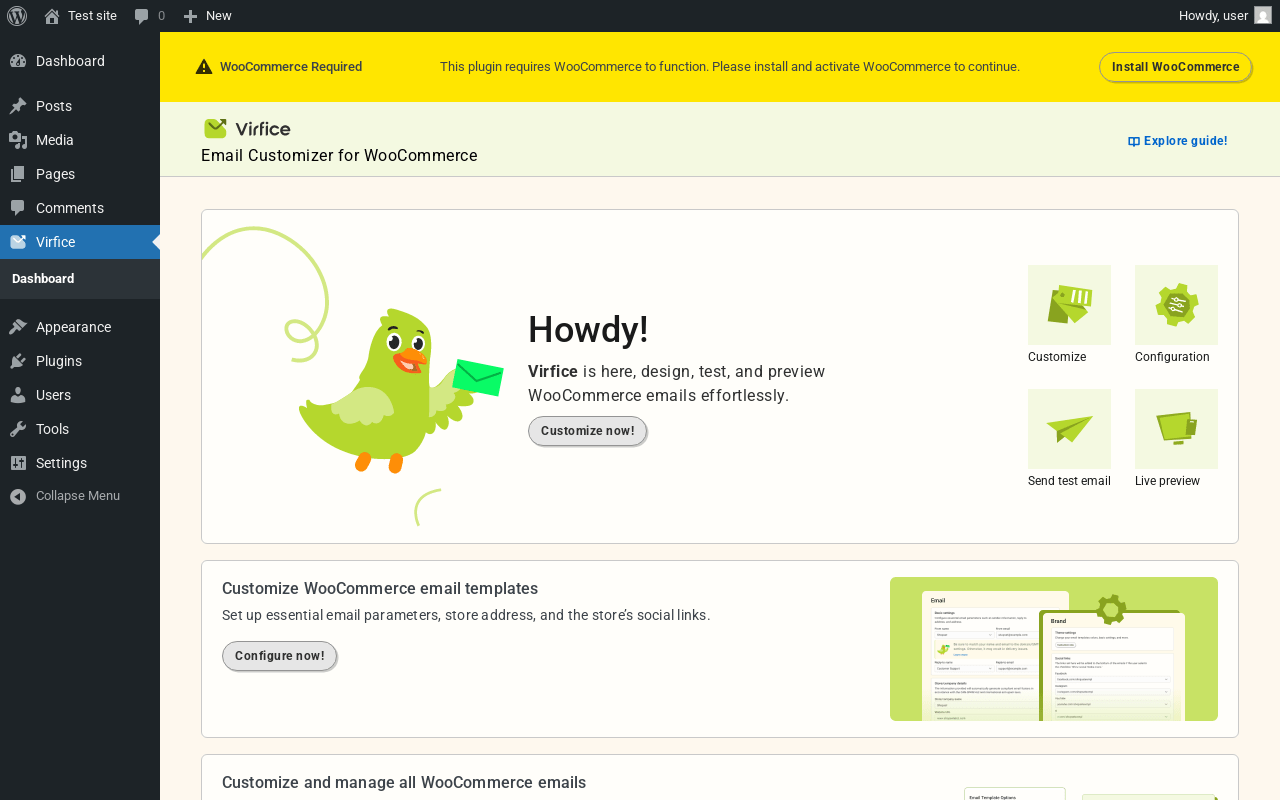Click the Customize tile label

1057,357
